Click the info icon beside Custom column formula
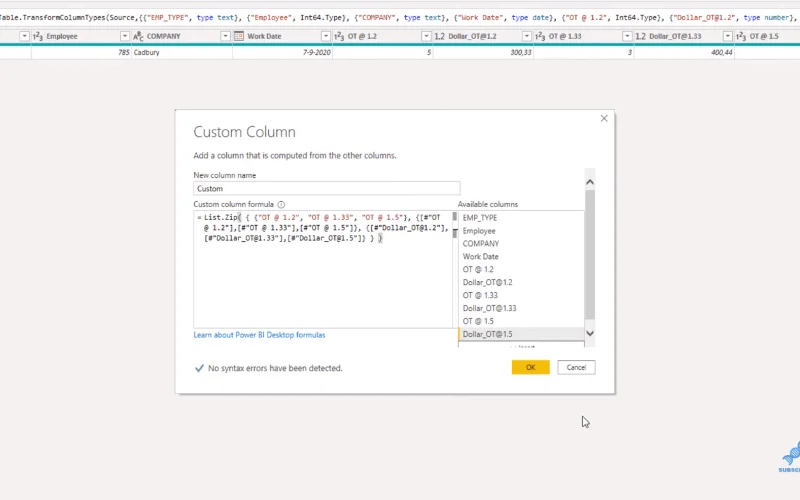This screenshot has width=800, height=500. coord(281,205)
